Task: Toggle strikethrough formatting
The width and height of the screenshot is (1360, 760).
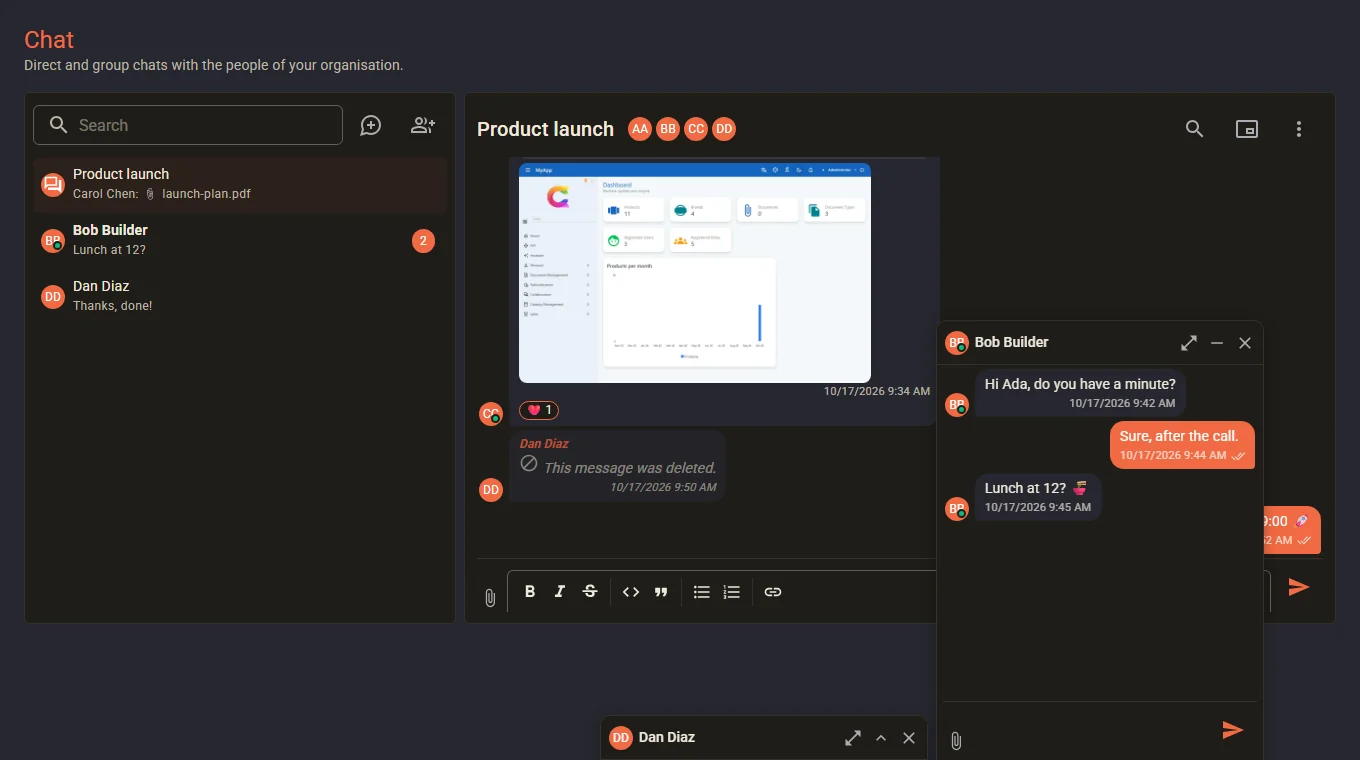Action: coord(590,592)
